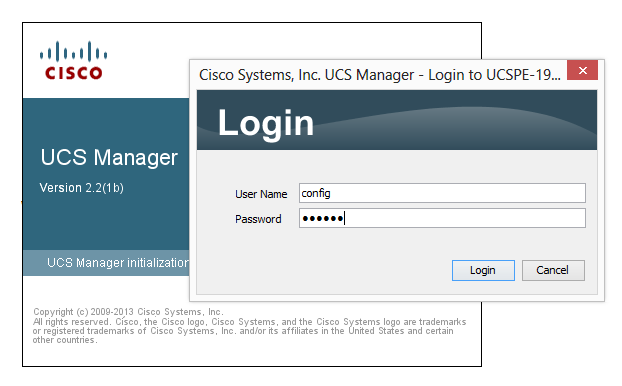The width and height of the screenshot is (622, 386).
Task: Click the 'UCS Manager initialization' status text
Action: click(118, 263)
